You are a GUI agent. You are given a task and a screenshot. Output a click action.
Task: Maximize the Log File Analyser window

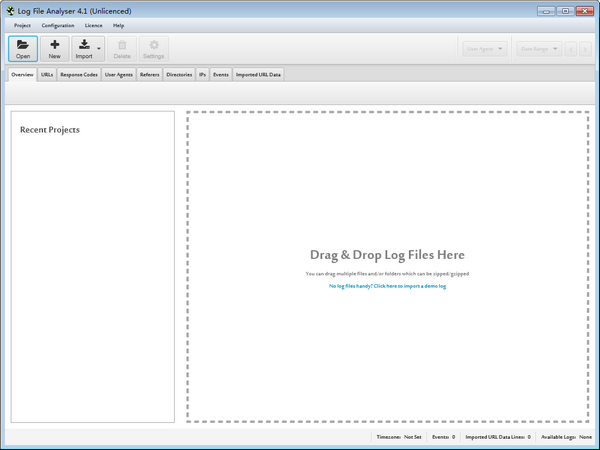pos(565,11)
